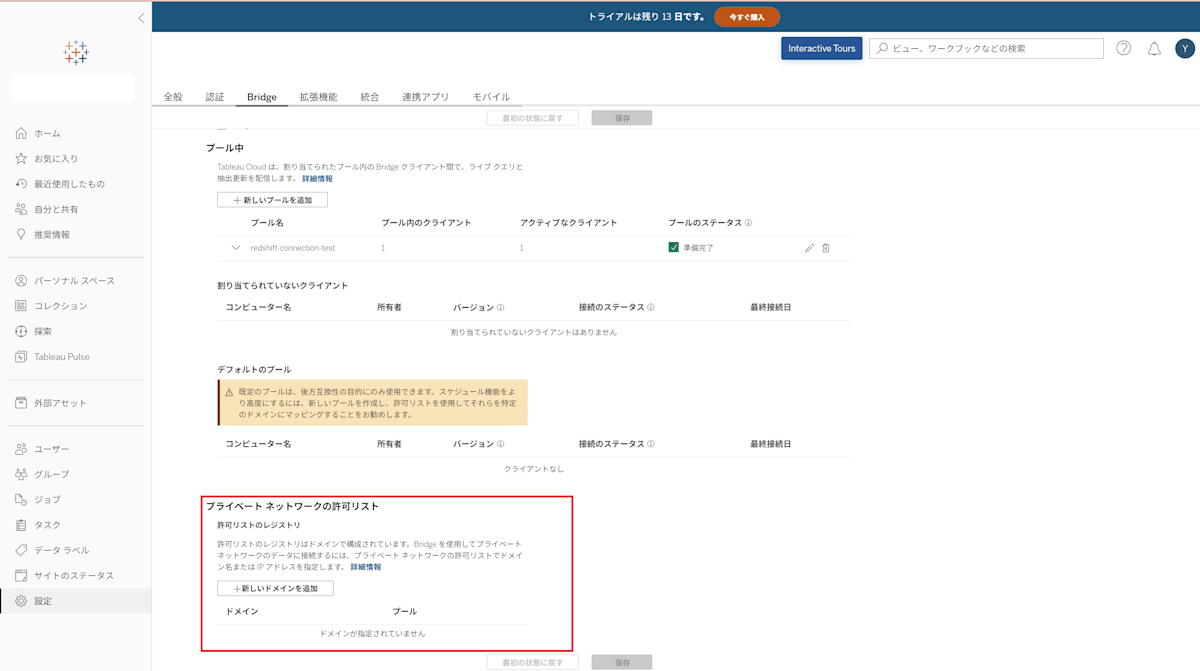Viewport: 1200px width, 671px height.
Task: Click the アクティブなクライアント column header
Action: coord(568,223)
